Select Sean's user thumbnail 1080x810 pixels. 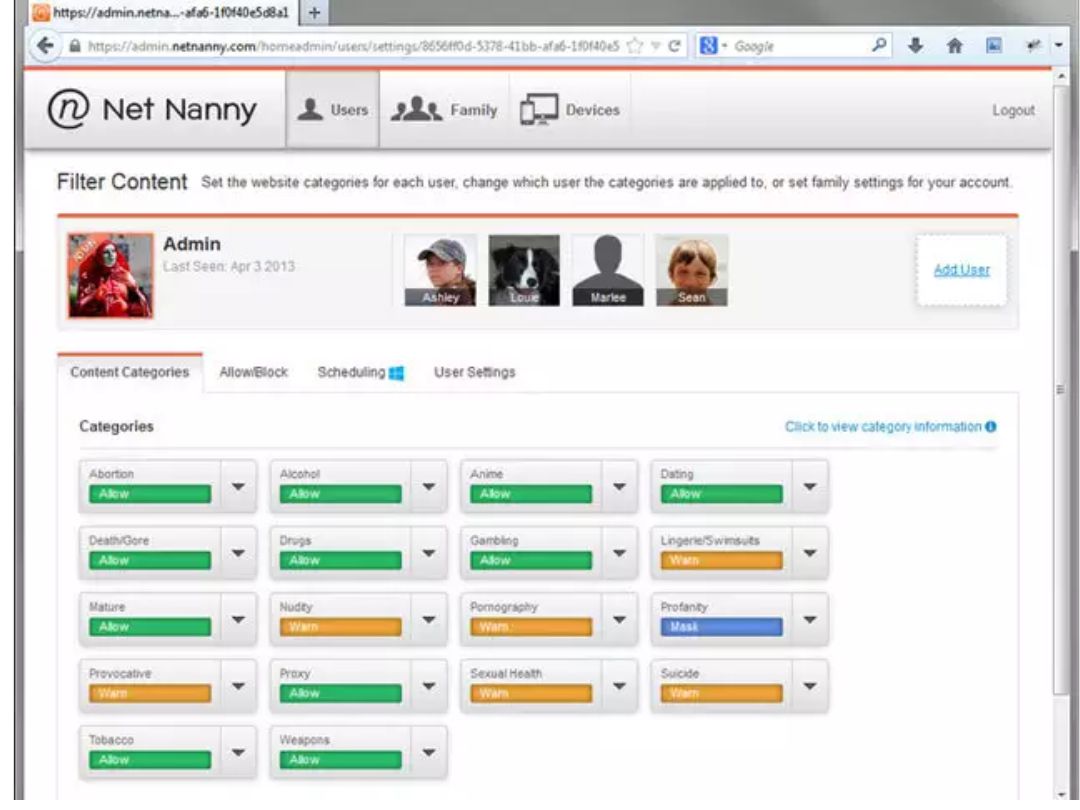692,270
